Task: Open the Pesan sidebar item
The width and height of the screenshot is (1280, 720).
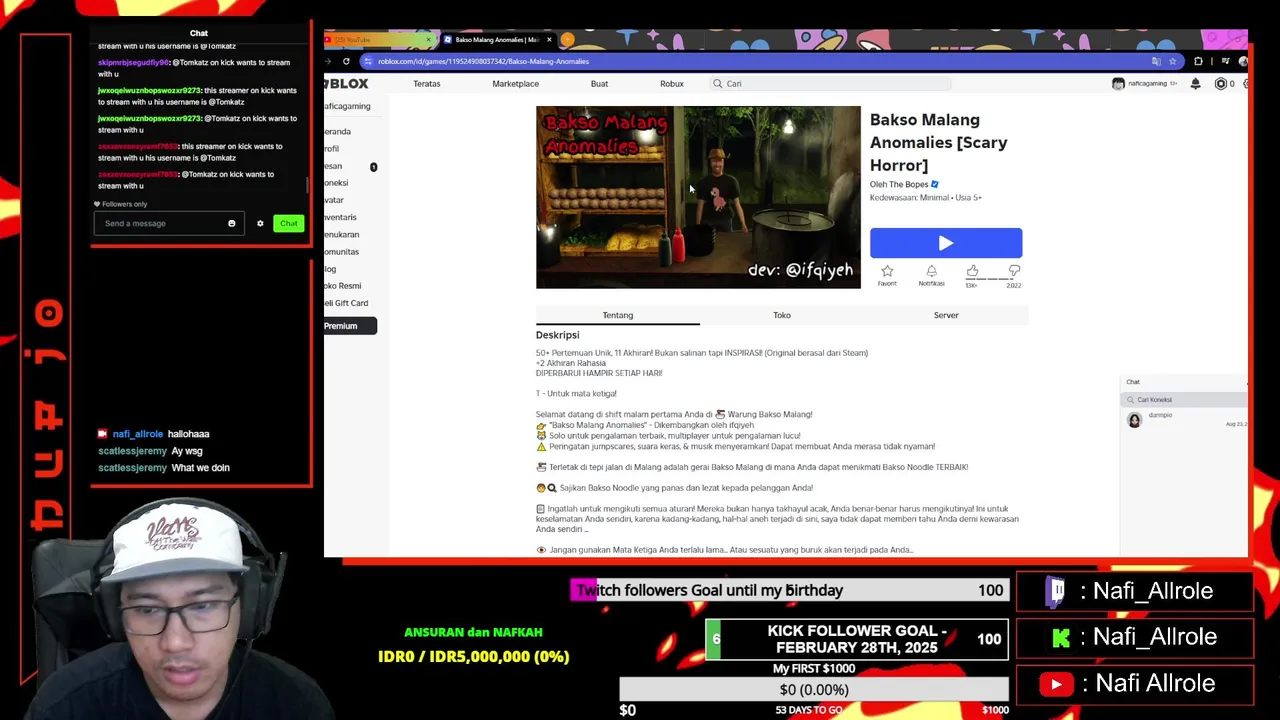Action: pyautogui.click(x=333, y=166)
